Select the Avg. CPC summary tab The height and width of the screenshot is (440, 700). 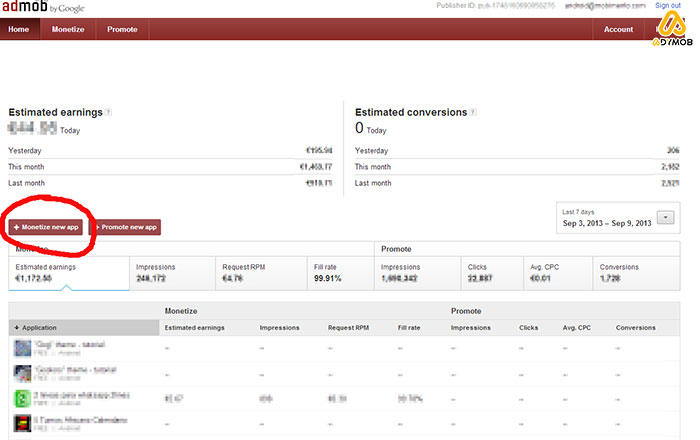558,273
